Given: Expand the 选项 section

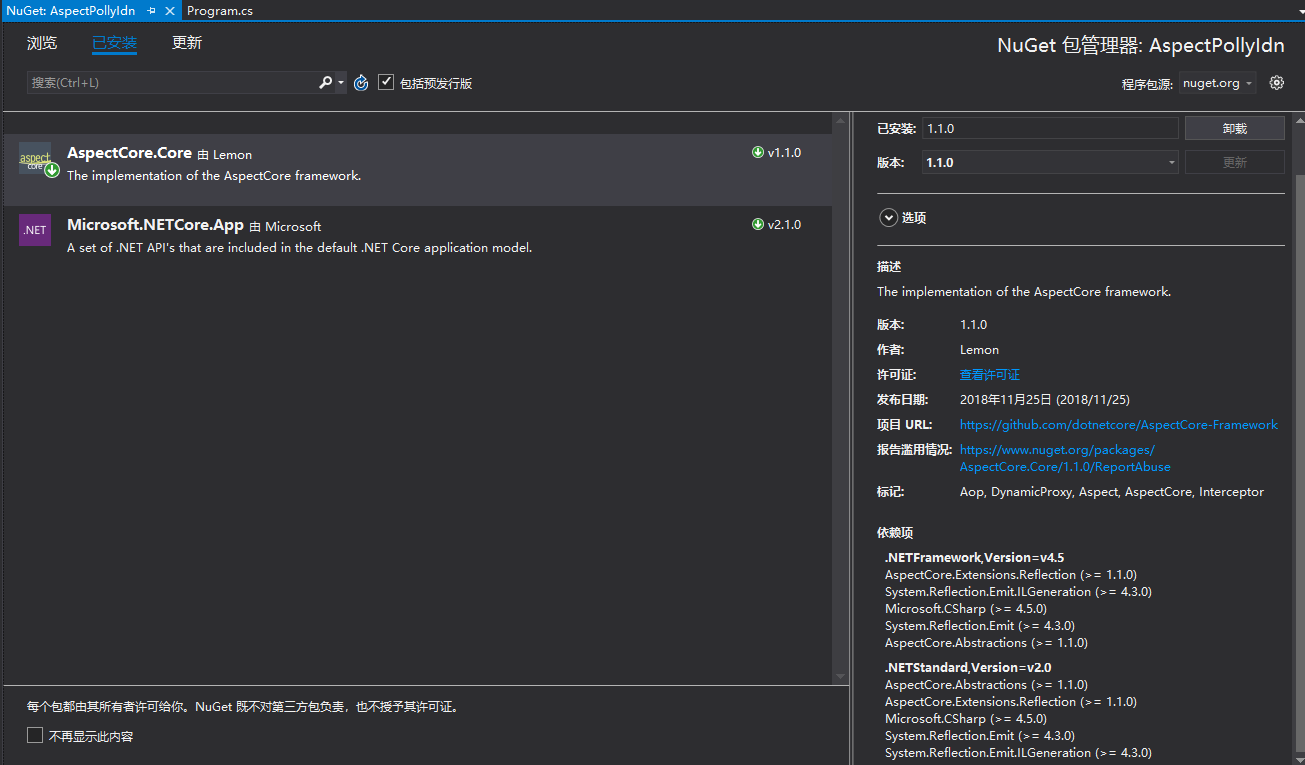Looking at the screenshot, I should 888,217.
